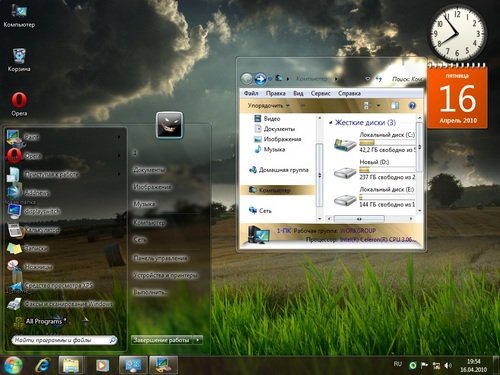Open Изображения in Start menu right pane

pos(152,187)
